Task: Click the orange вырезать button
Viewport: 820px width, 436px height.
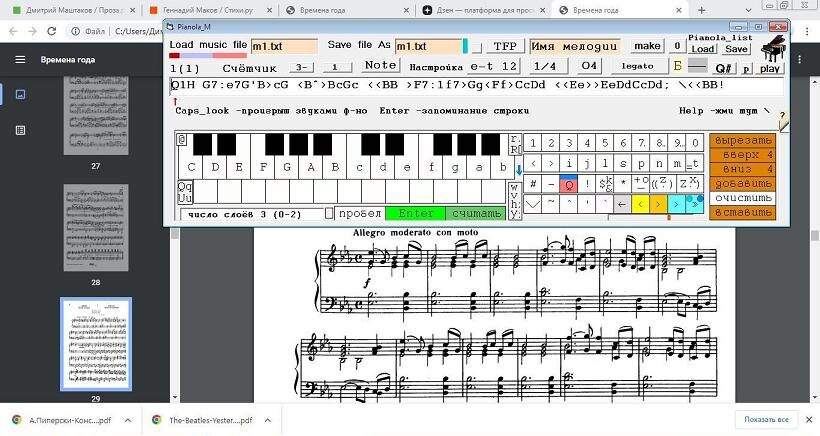Action: pyautogui.click(x=742, y=141)
